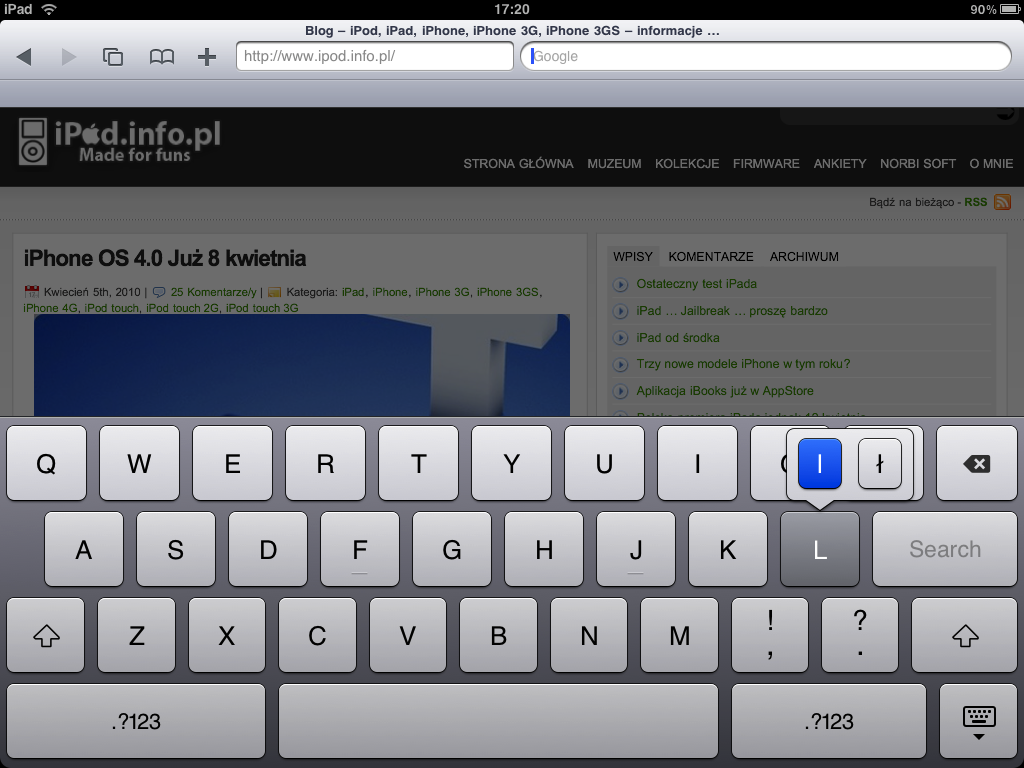This screenshot has height=768, width=1024.
Task: Click the URL address field
Action: pyautogui.click(x=375, y=56)
